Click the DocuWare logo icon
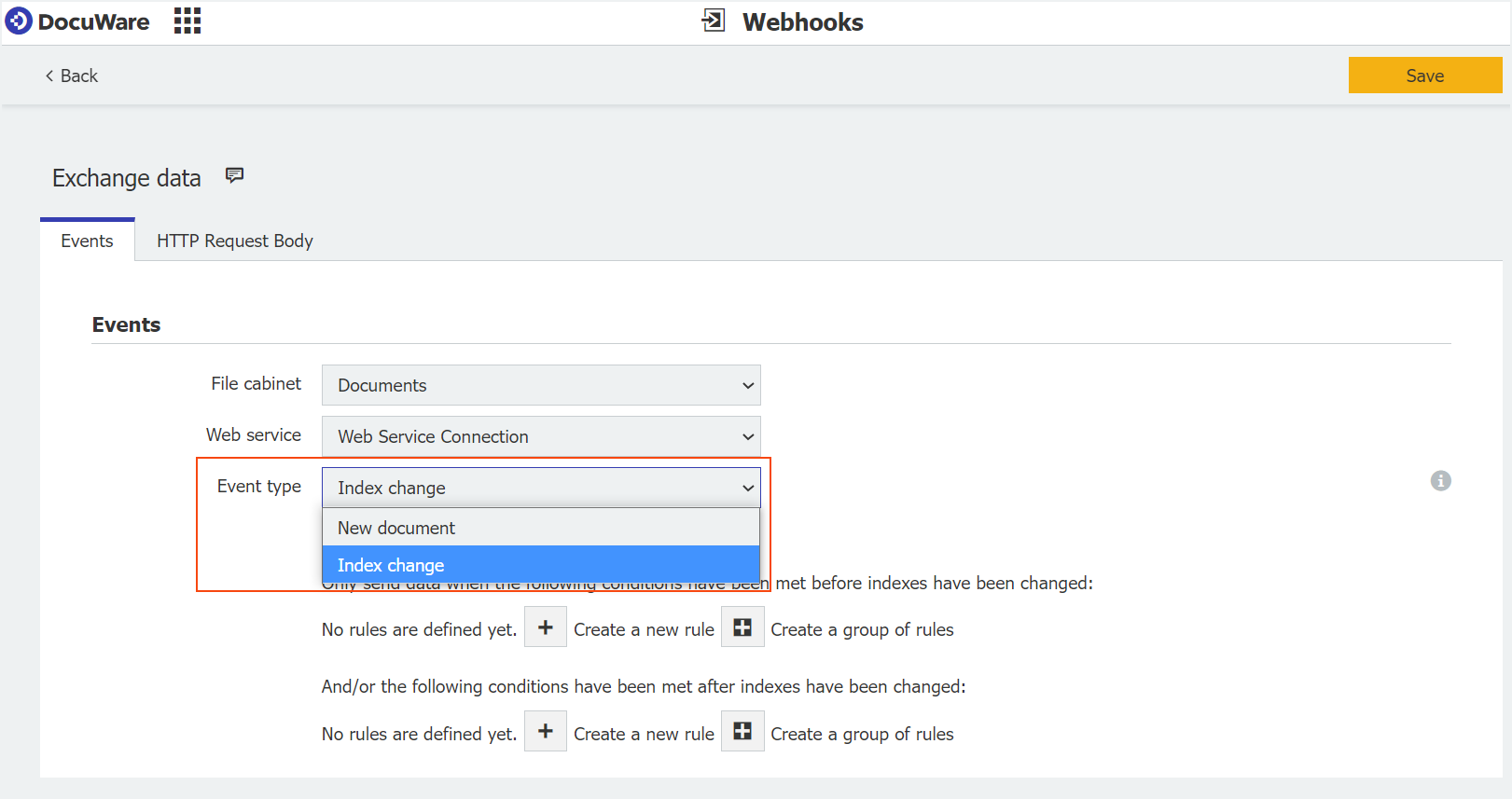The width and height of the screenshot is (1512, 799). pos(19,21)
